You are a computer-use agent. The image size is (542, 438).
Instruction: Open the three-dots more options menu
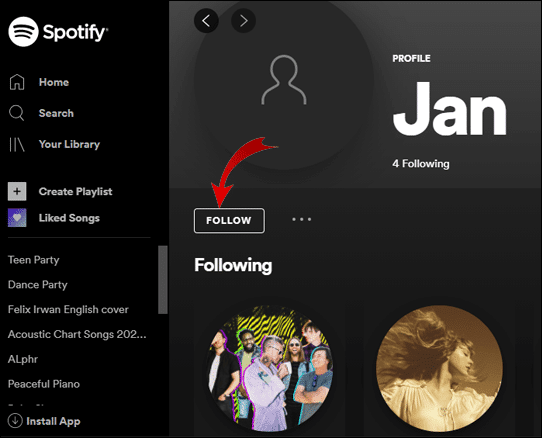pos(301,219)
